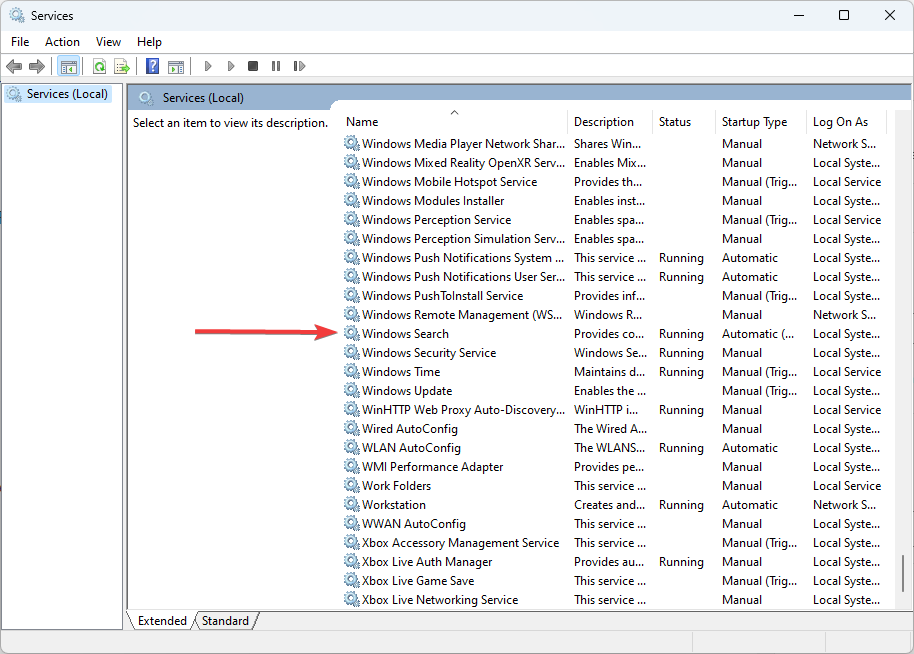The image size is (914, 654).
Task: Click the Stop Service square icon
Action: (253, 66)
